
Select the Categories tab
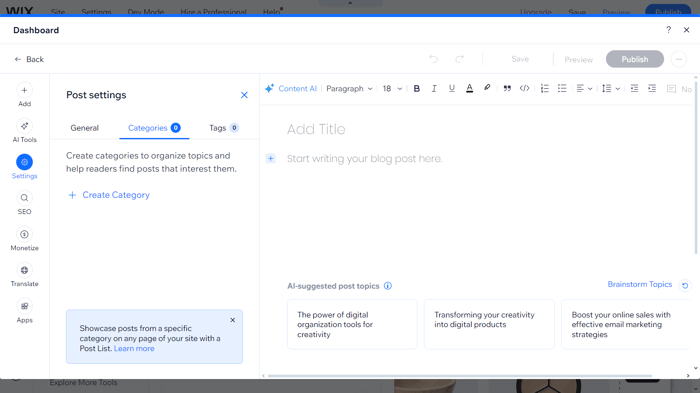154,128
